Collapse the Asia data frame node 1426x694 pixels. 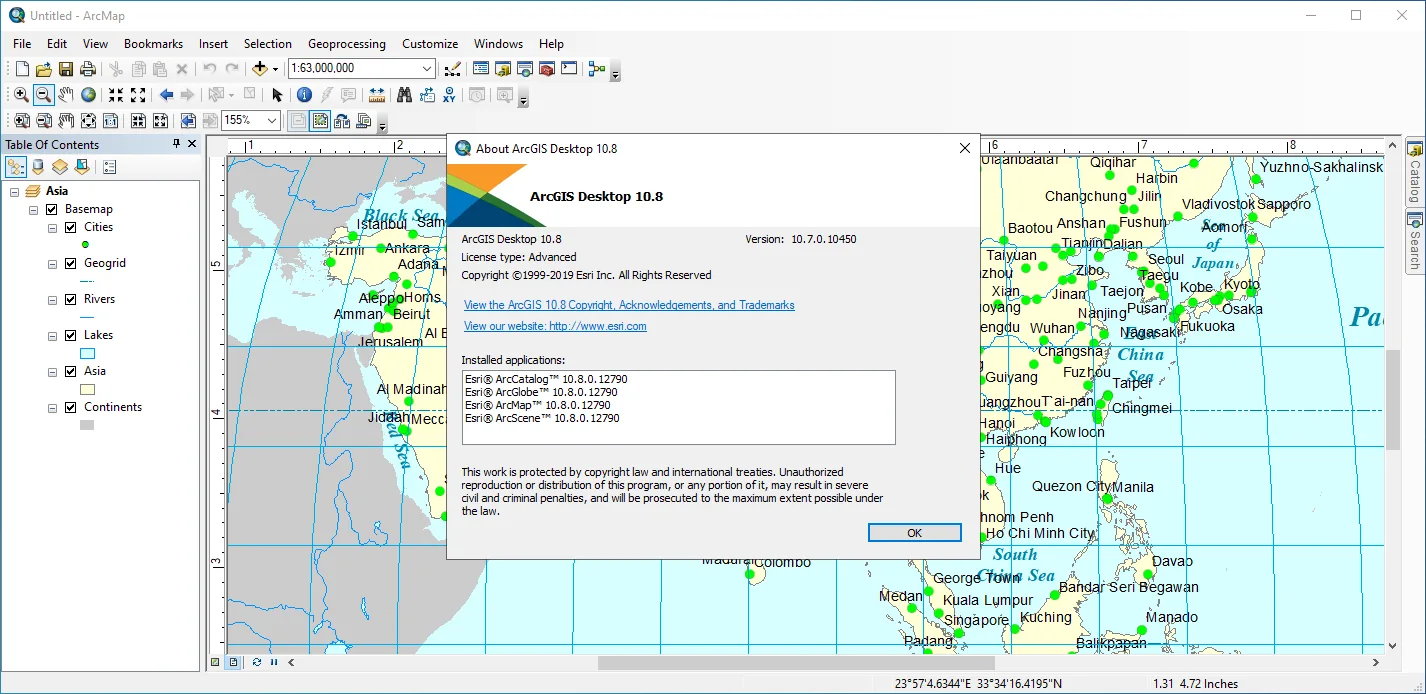click(15, 191)
